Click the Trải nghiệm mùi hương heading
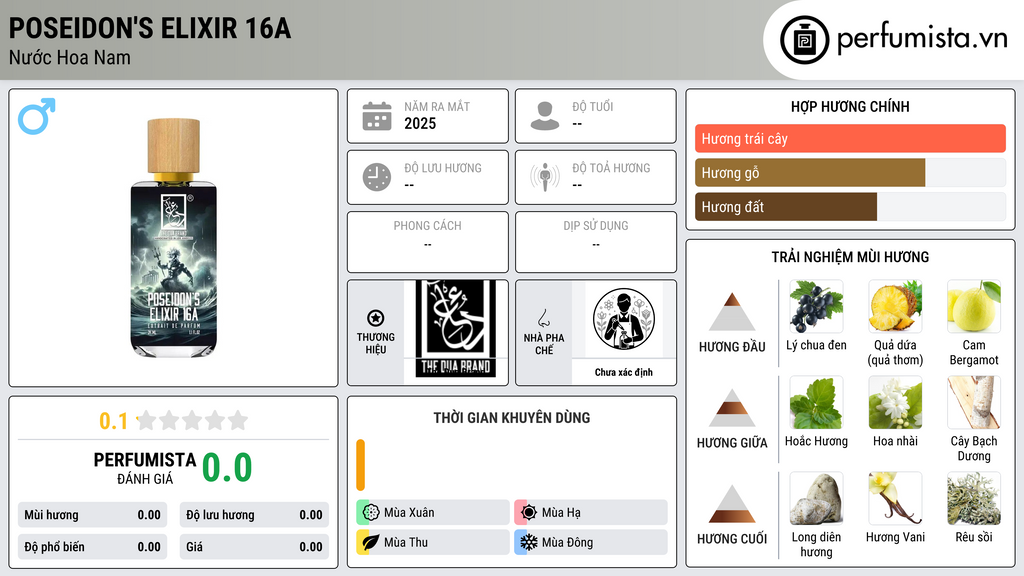Screen dimensions: 1024x576 click(850, 257)
